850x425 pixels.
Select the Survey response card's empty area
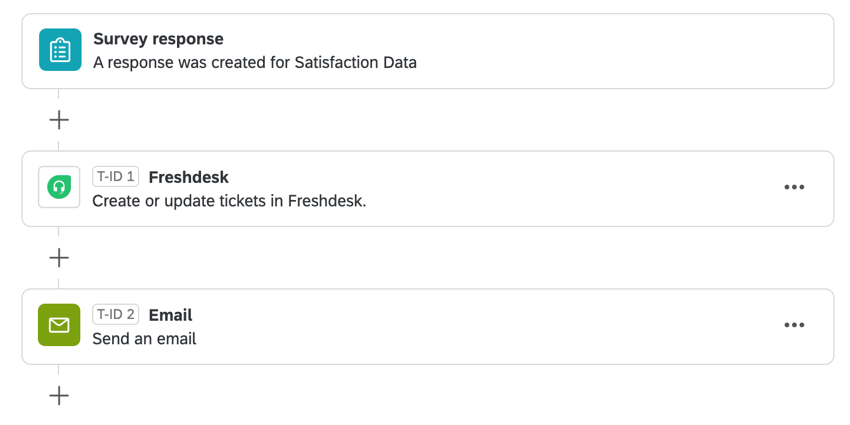tap(620, 51)
